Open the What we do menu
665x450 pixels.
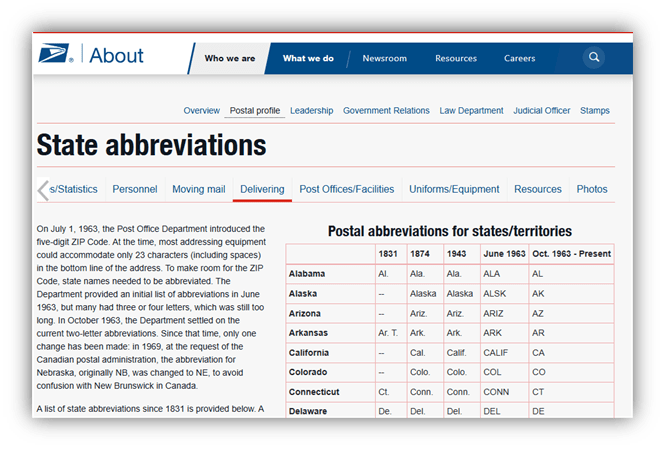click(308, 59)
